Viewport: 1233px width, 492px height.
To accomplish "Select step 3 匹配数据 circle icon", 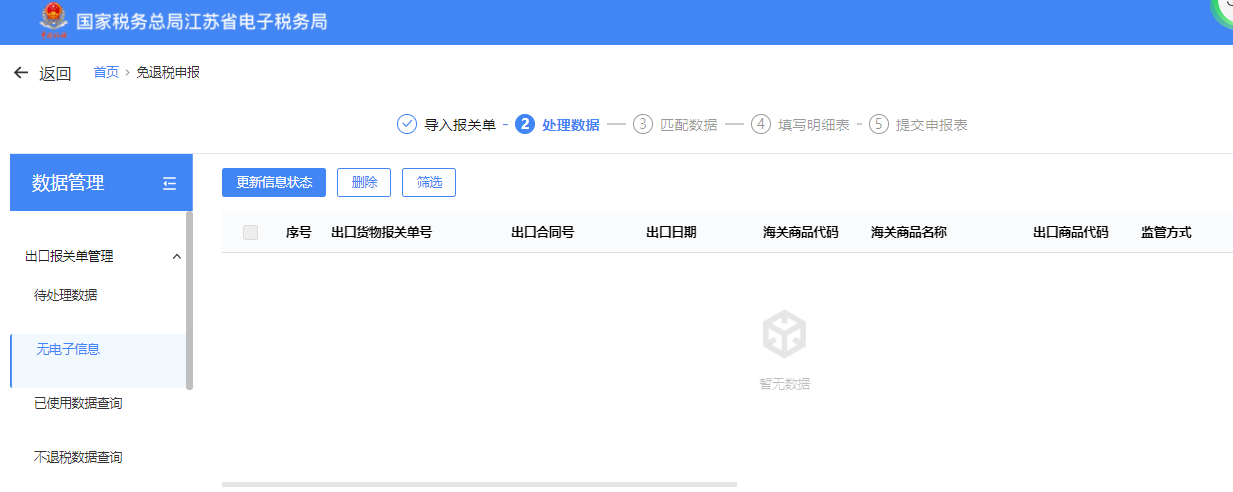I will tap(643, 125).
